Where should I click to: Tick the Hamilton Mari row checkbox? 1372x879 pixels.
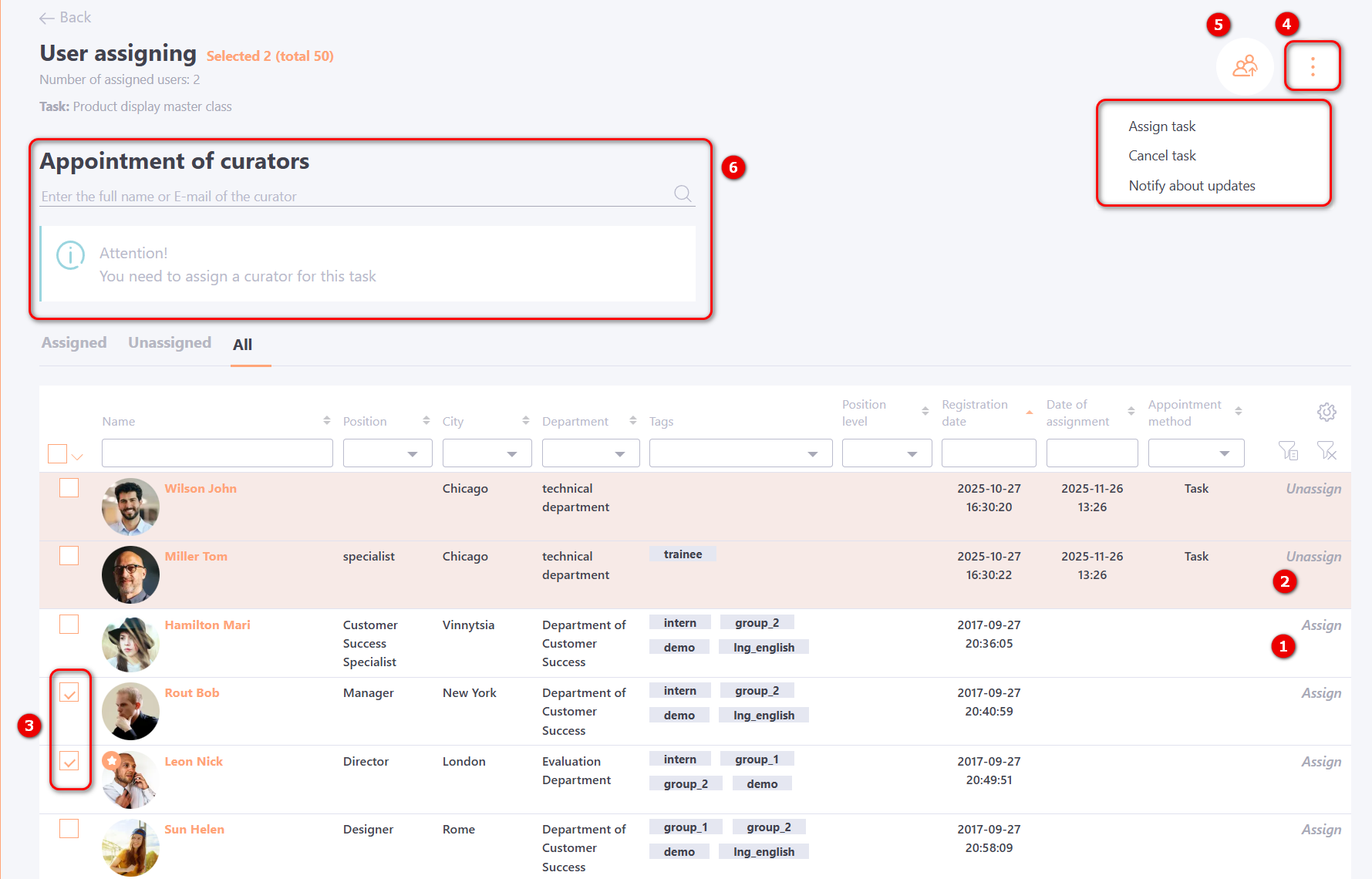[x=69, y=625]
